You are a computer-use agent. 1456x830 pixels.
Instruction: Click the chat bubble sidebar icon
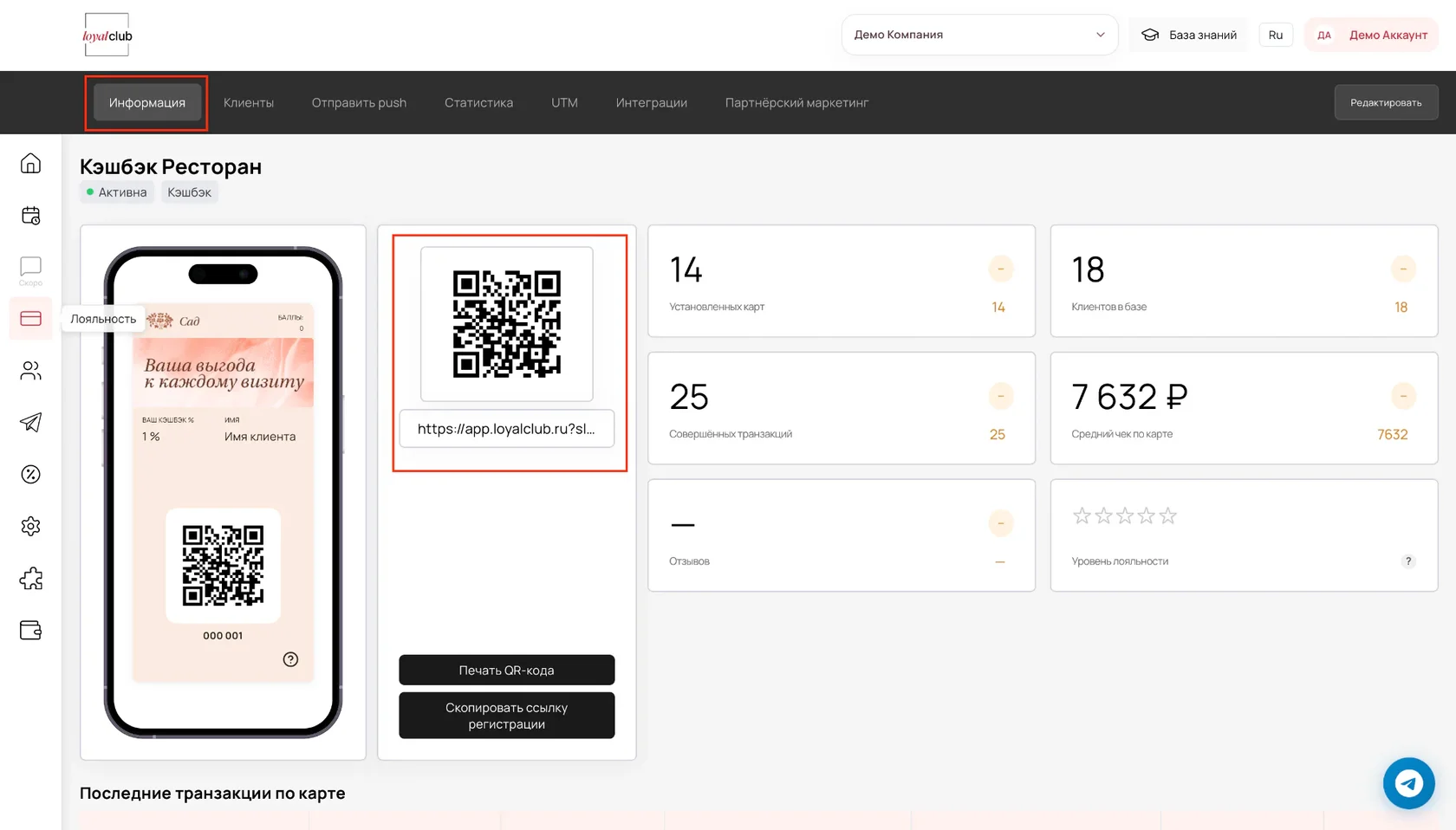tap(30, 266)
